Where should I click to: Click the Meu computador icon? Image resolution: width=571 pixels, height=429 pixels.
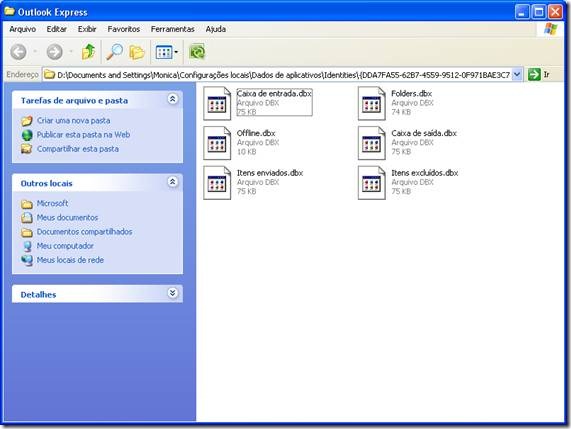27,247
